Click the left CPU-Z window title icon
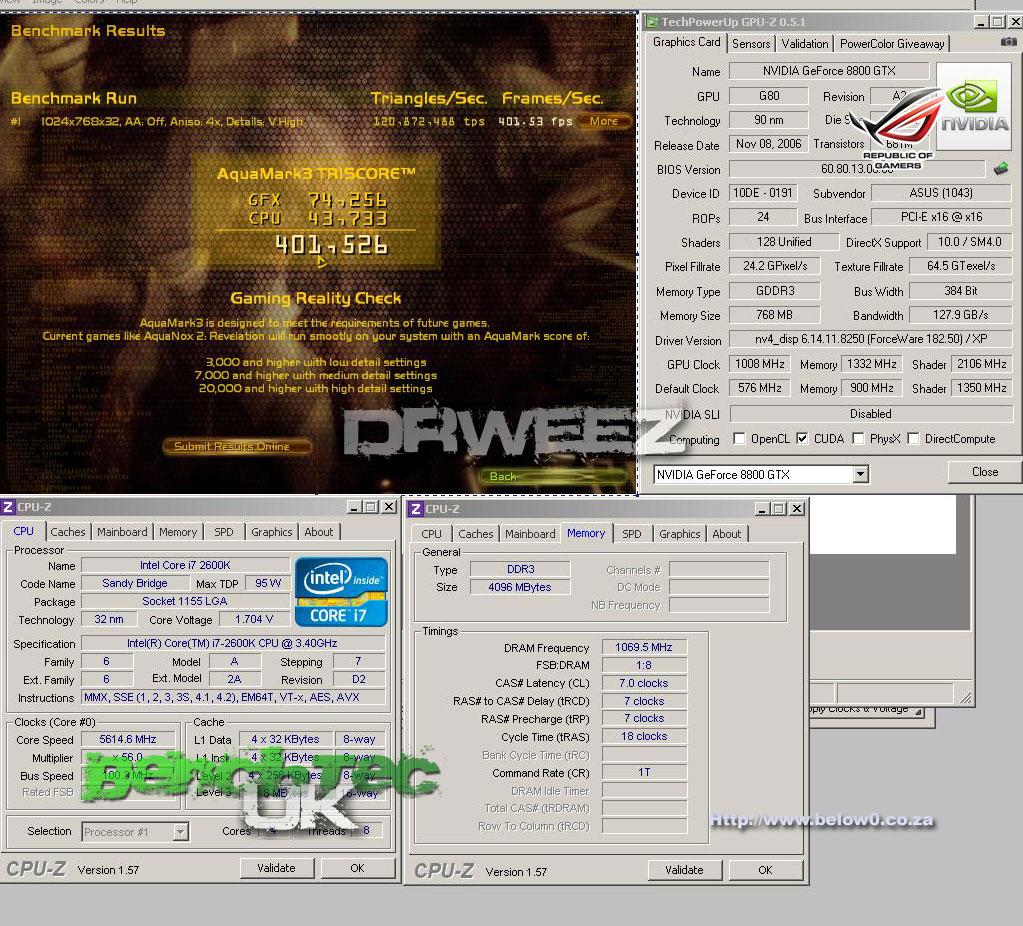Viewport: 1023px width, 926px height. click(x=8, y=507)
